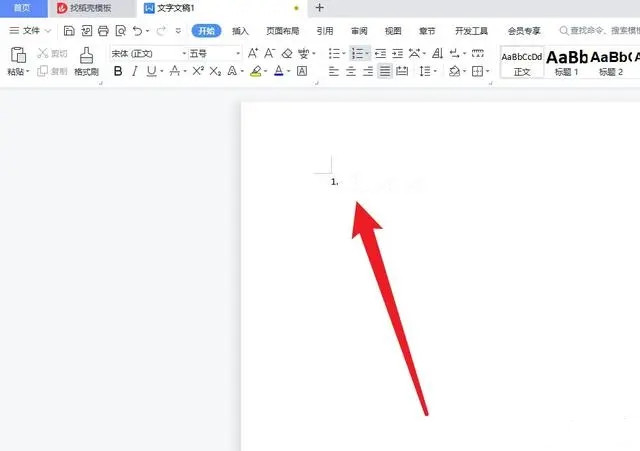
Task: Undo the last action
Action: pyautogui.click(x=138, y=31)
